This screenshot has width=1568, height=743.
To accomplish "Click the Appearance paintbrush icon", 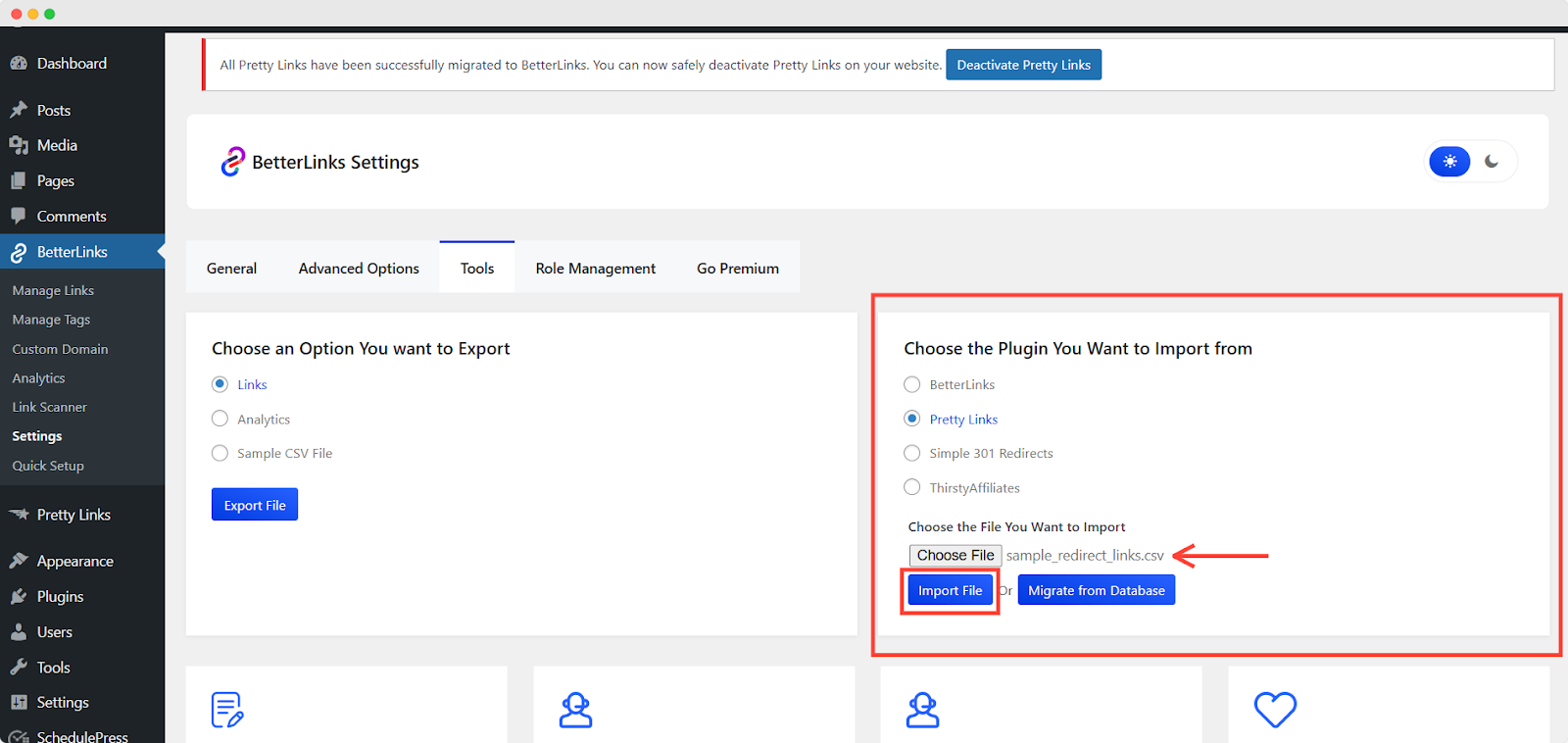I will point(19,561).
